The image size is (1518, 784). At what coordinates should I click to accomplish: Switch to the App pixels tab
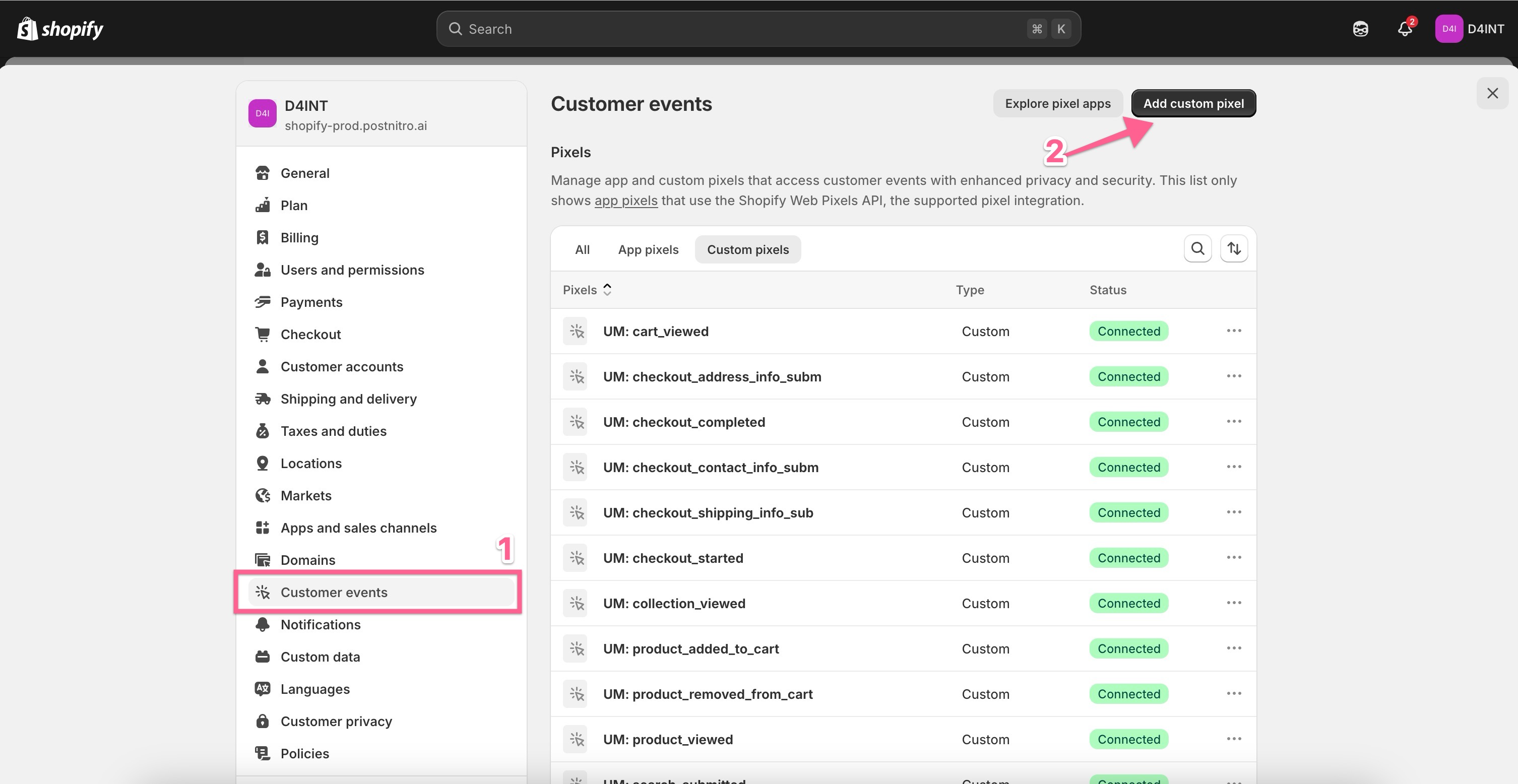click(x=648, y=250)
